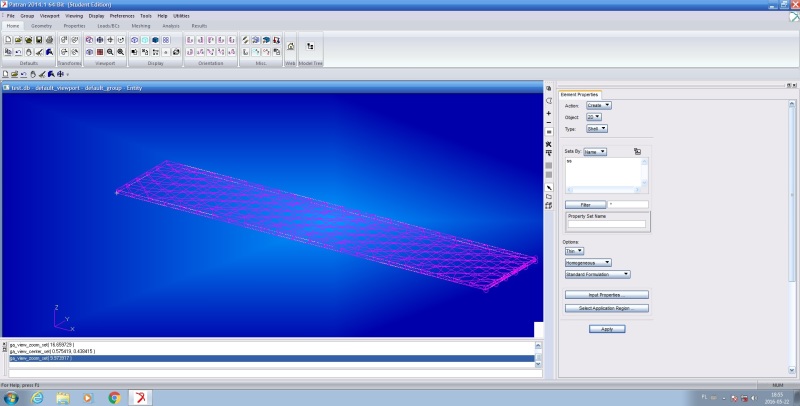Select the Hidden Line cyan cube icon

pyautogui.click(x=145, y=40)
